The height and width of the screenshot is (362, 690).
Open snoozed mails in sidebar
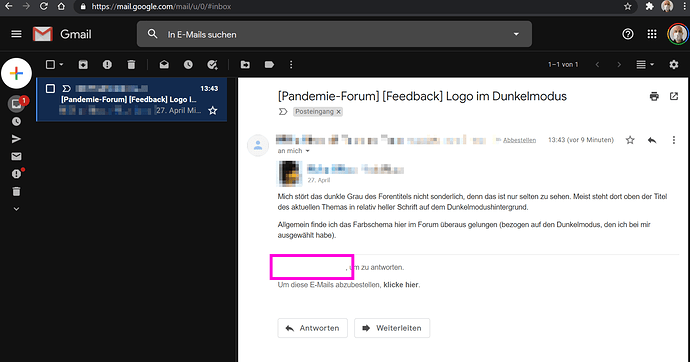click(x=16, y=121)
